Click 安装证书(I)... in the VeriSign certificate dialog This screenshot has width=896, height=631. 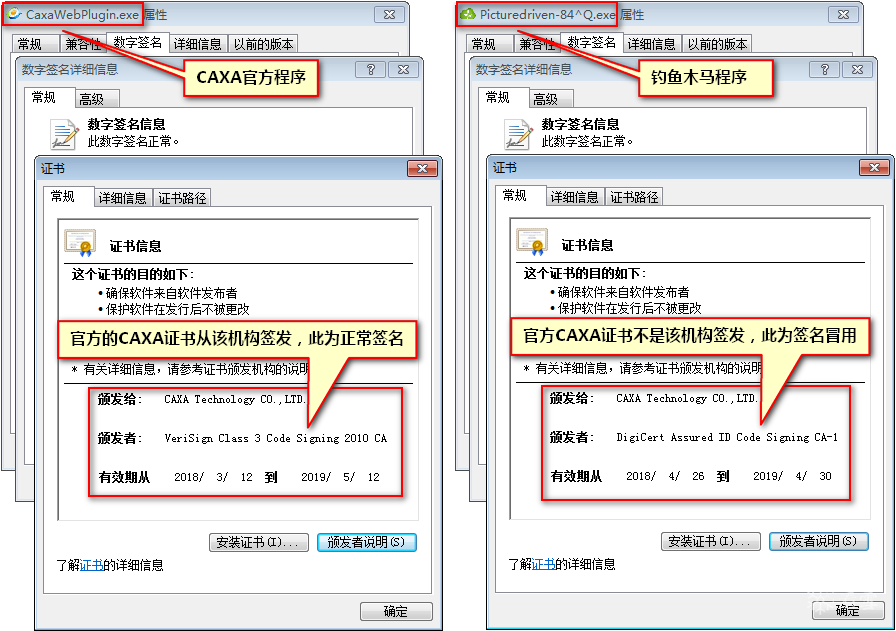pyautogui.click(x=259, y=542)
